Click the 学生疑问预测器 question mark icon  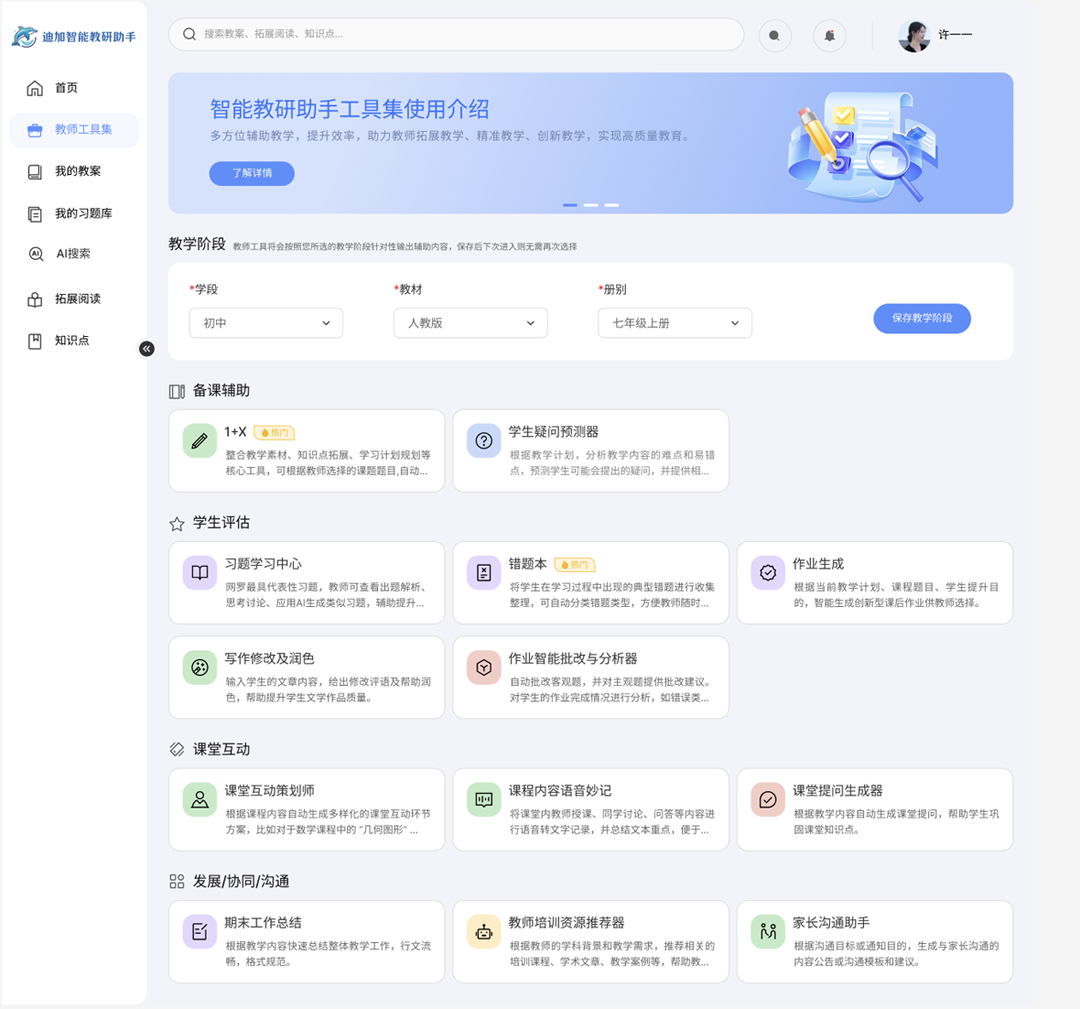pos(484,441)
